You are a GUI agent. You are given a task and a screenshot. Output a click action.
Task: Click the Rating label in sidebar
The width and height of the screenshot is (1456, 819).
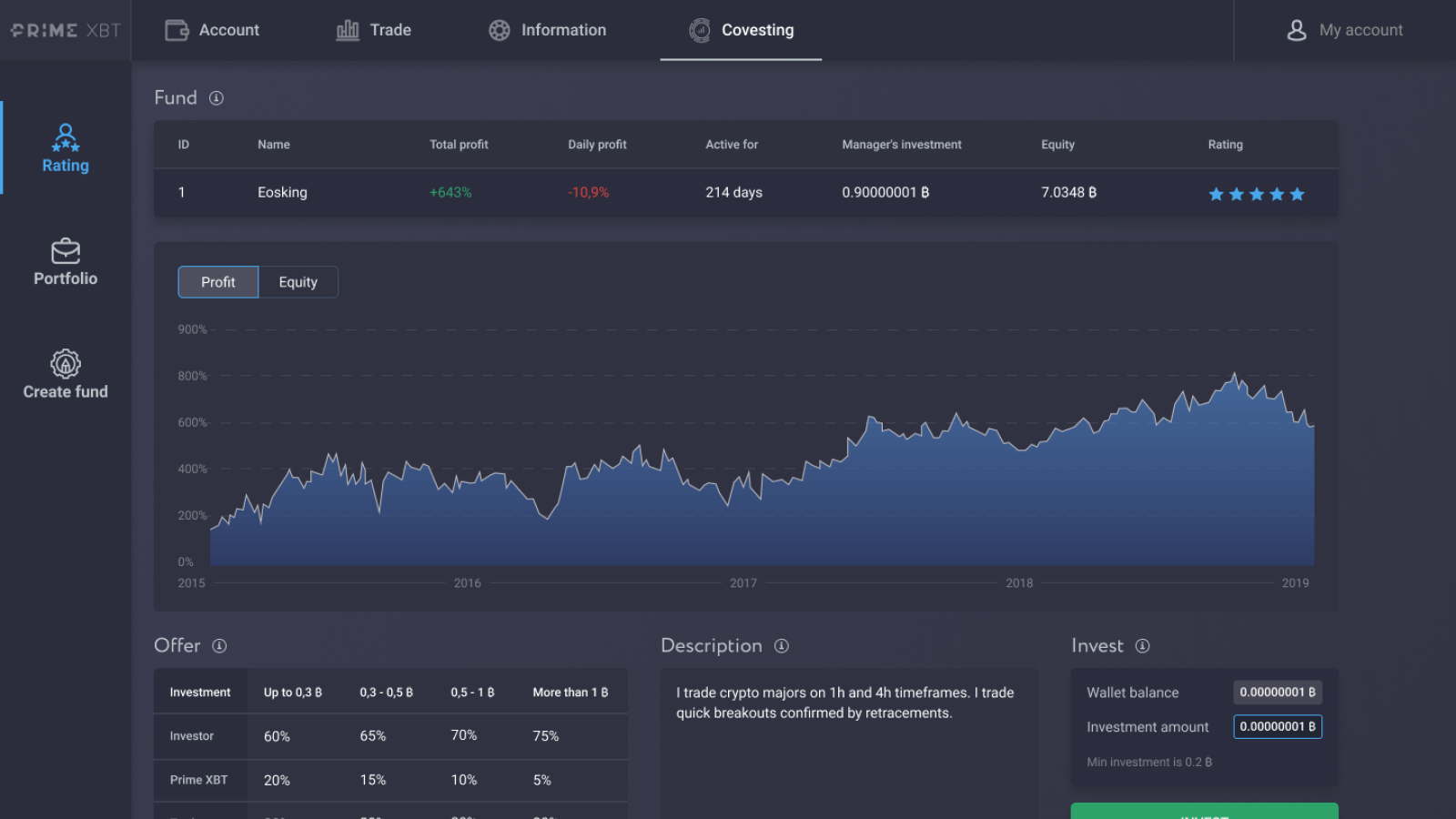point(66,166)
